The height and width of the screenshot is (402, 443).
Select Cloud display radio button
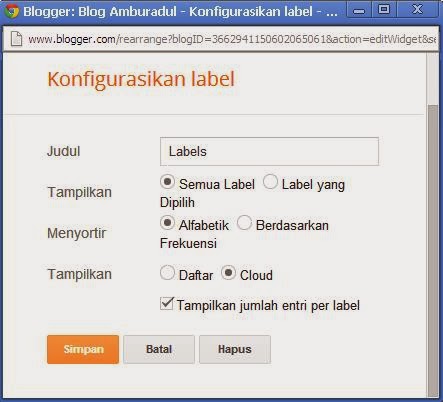pos(229,273)
